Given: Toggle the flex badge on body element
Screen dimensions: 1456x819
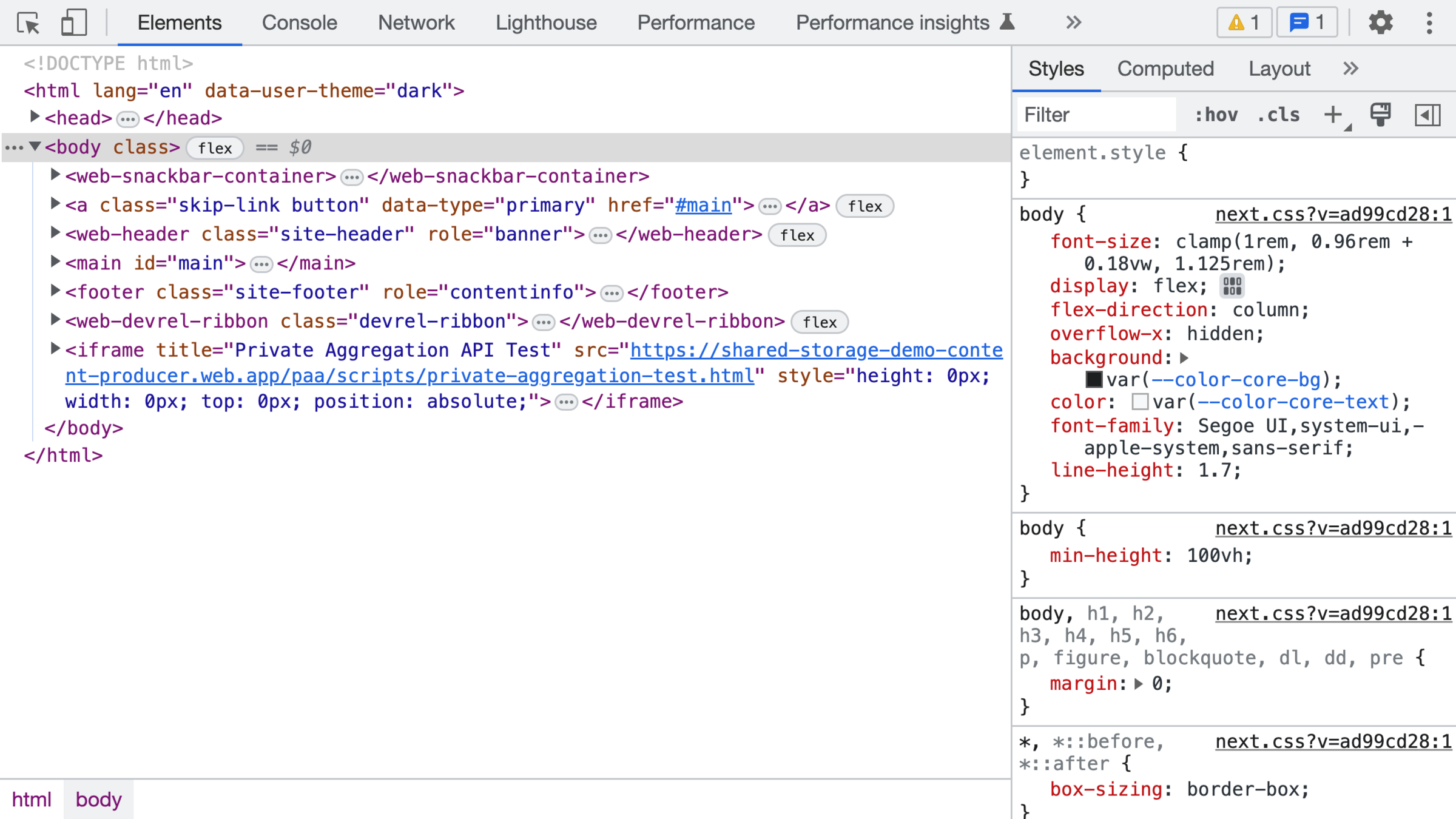Looking at the screenshot, I should click(x=215, y=148).
